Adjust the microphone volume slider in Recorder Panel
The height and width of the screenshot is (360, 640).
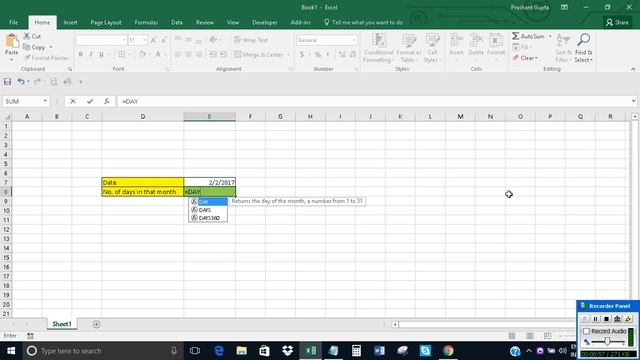coord(607,342)
